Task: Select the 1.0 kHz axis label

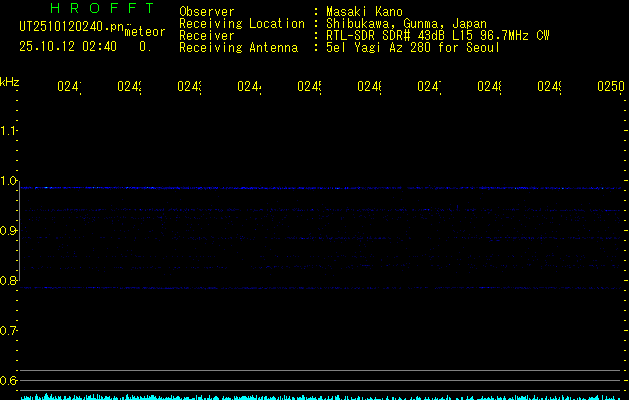Action: [x=9, y=181]
